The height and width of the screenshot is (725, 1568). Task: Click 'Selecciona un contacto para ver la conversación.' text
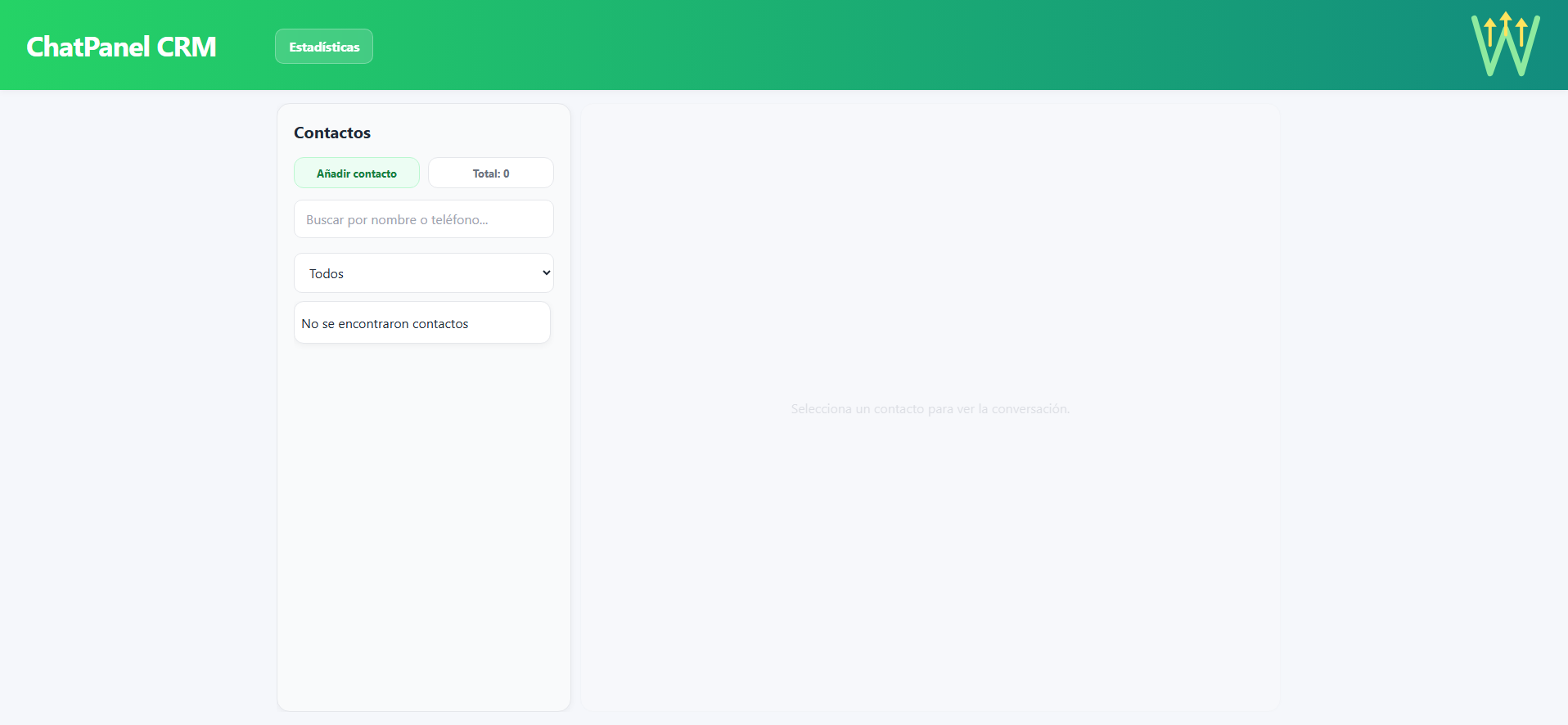tap(930, 409)
